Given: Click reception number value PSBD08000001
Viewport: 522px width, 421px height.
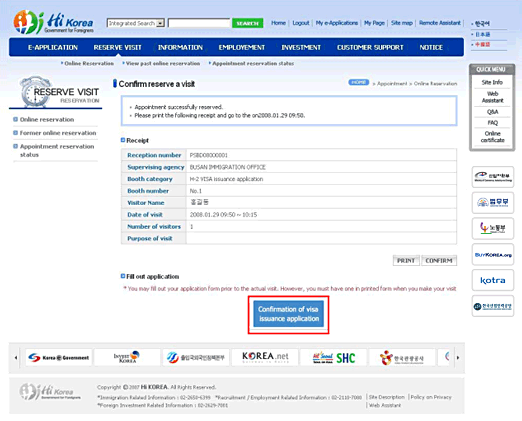Looking at the screenshot, I should (209, 155).
